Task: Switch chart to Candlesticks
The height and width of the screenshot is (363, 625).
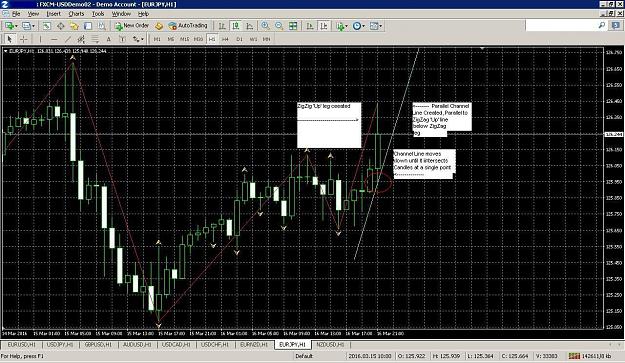Action: click(236, 26)
